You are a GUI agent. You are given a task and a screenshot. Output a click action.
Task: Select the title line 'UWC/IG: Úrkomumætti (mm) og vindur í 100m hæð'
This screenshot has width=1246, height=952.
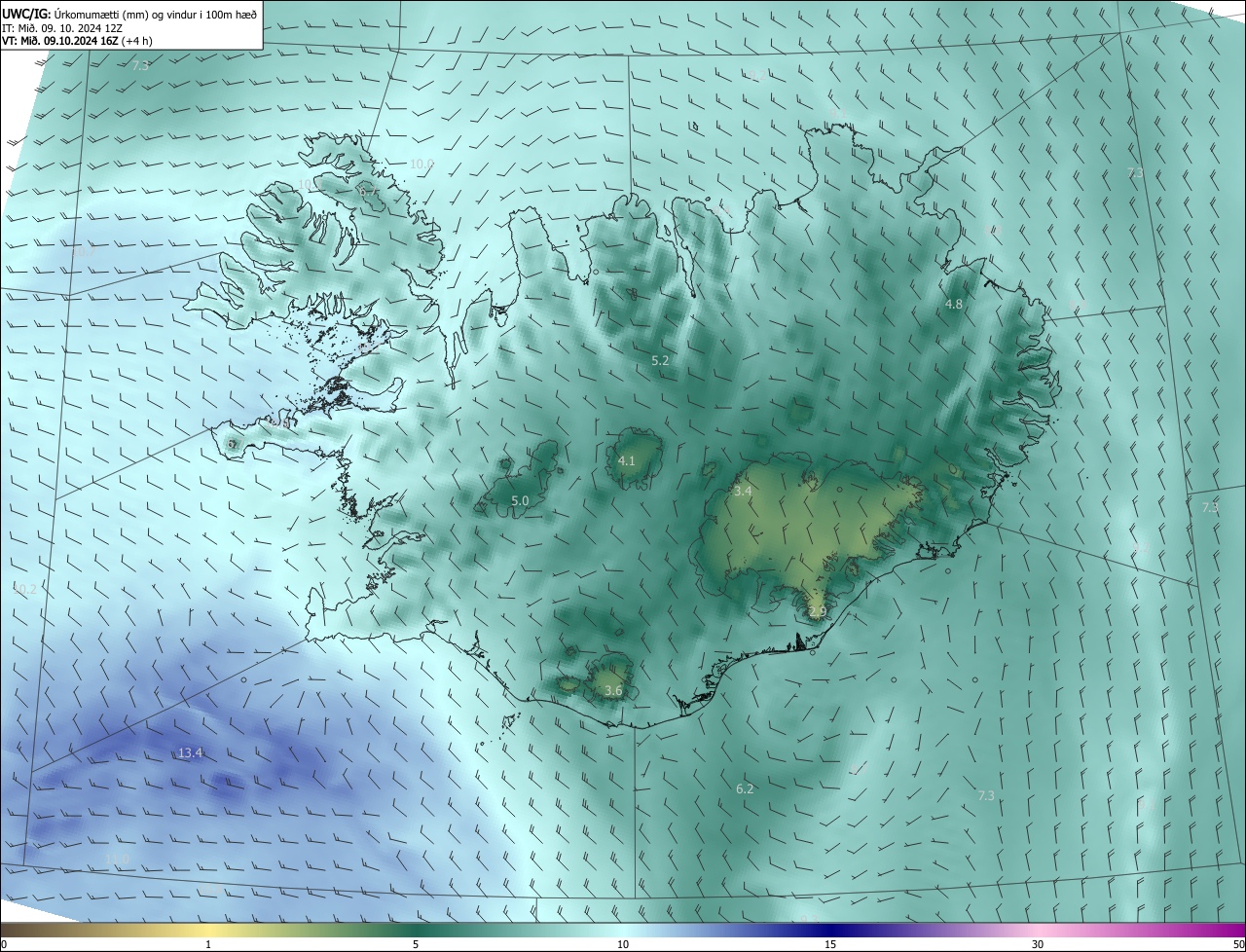coord(129,14)
